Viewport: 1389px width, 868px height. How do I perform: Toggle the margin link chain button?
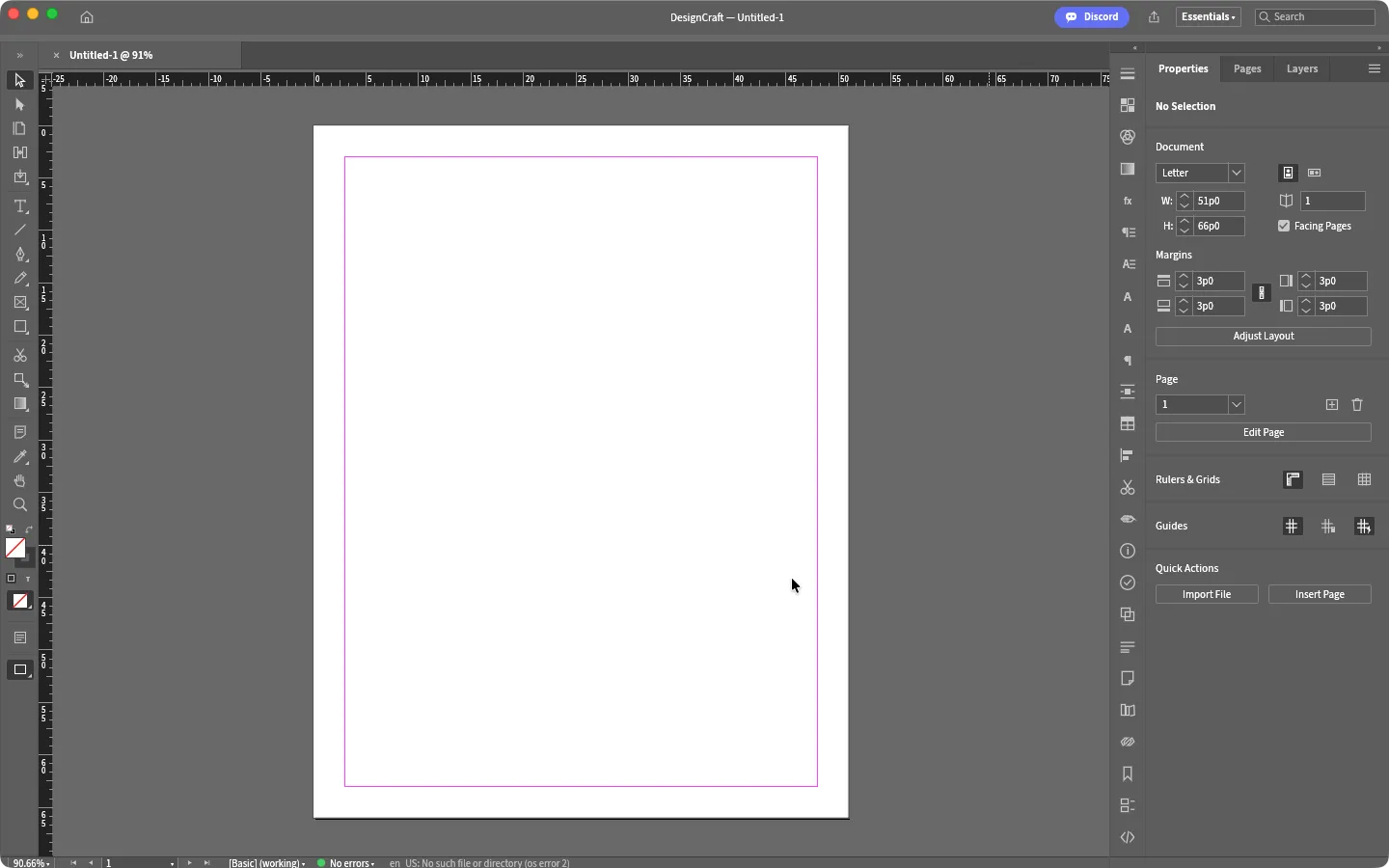[1263, 293]
